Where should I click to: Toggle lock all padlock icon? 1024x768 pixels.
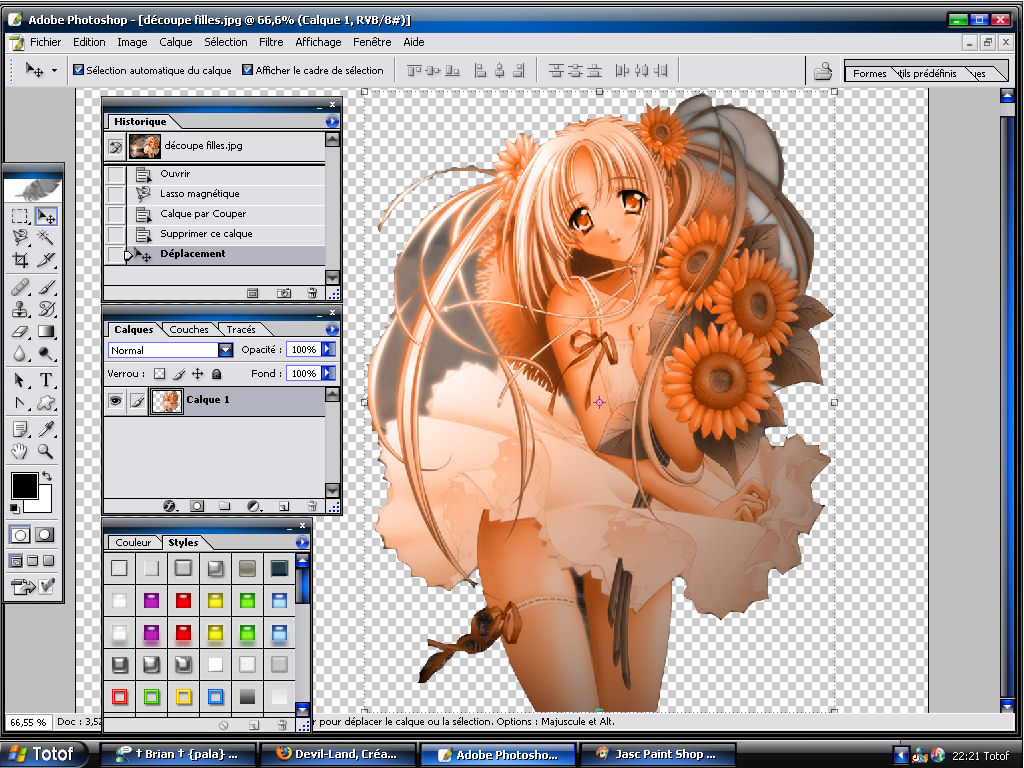tap(217, 374)
